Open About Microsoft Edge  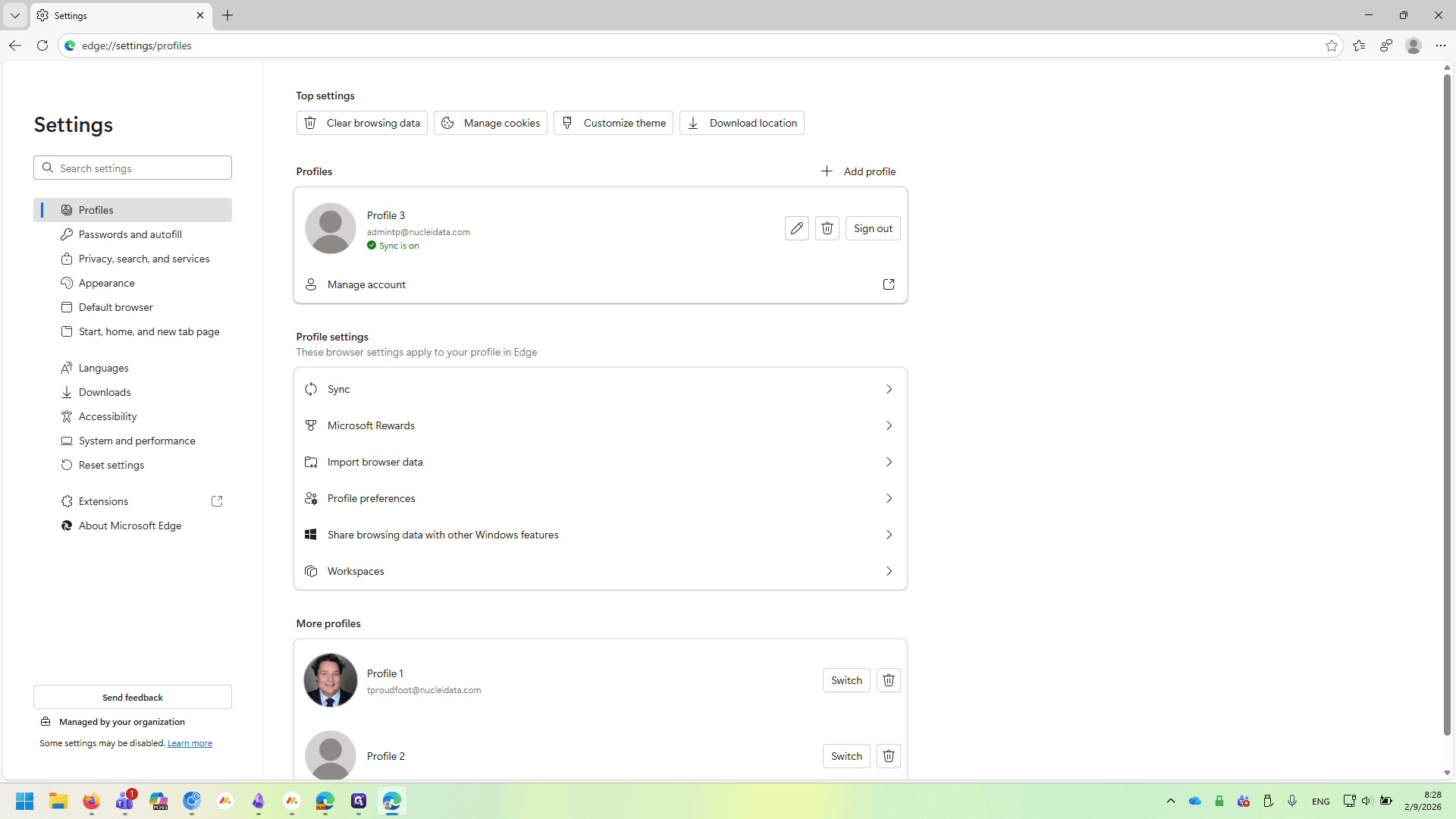pos(133,526)
